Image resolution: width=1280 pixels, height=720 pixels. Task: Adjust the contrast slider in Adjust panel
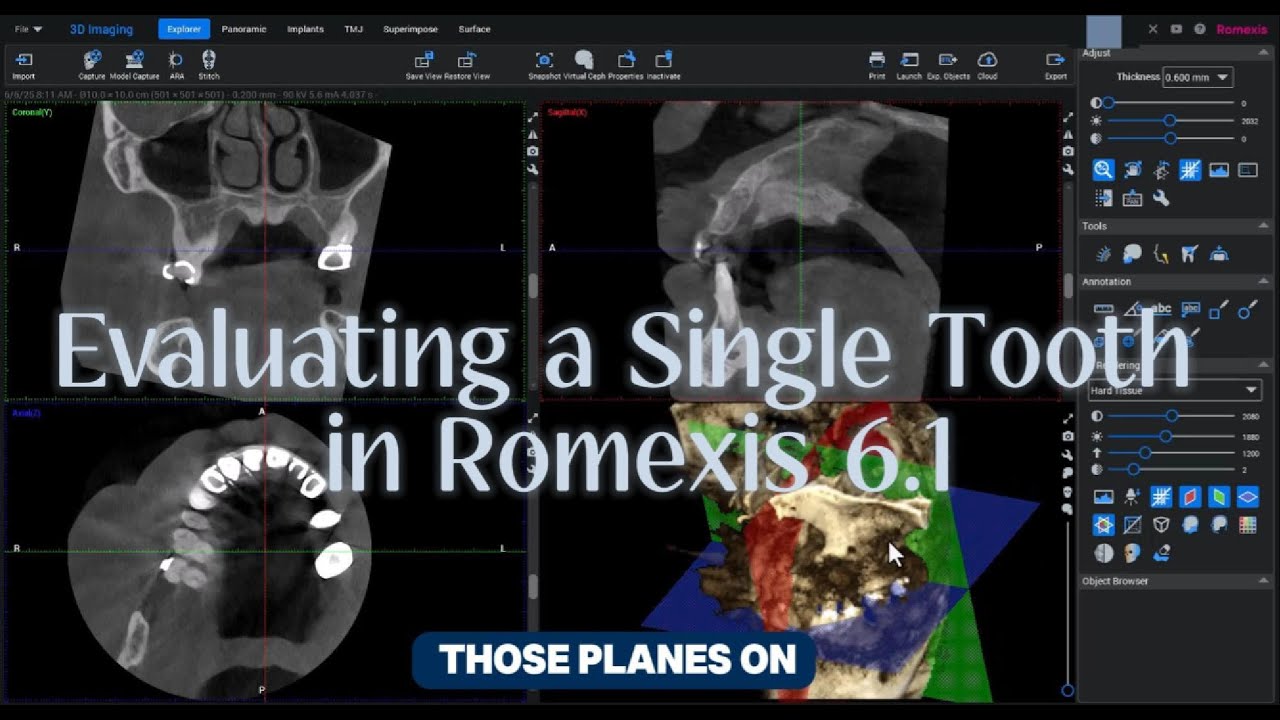point(1170,103)
